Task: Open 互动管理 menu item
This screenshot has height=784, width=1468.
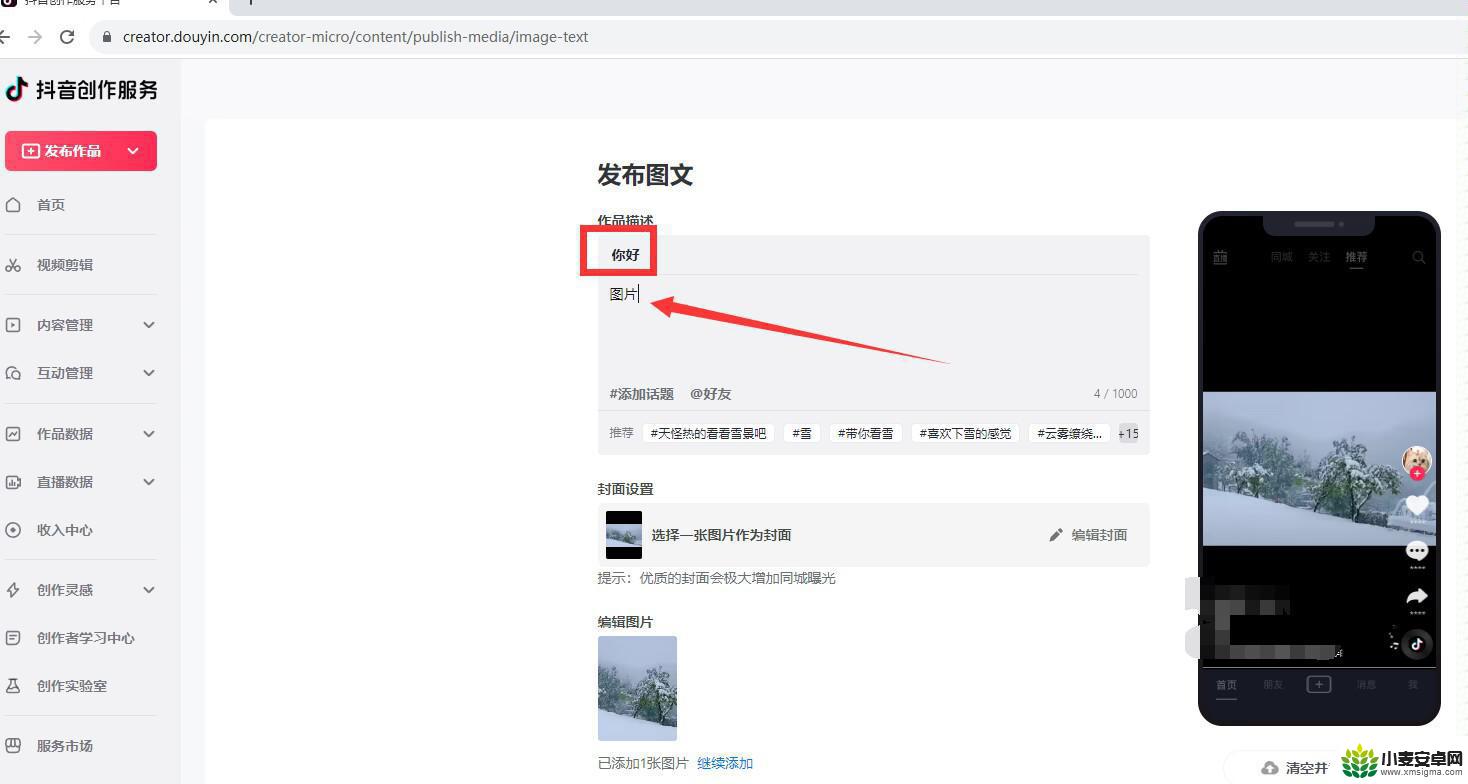Action: (65, 373)
